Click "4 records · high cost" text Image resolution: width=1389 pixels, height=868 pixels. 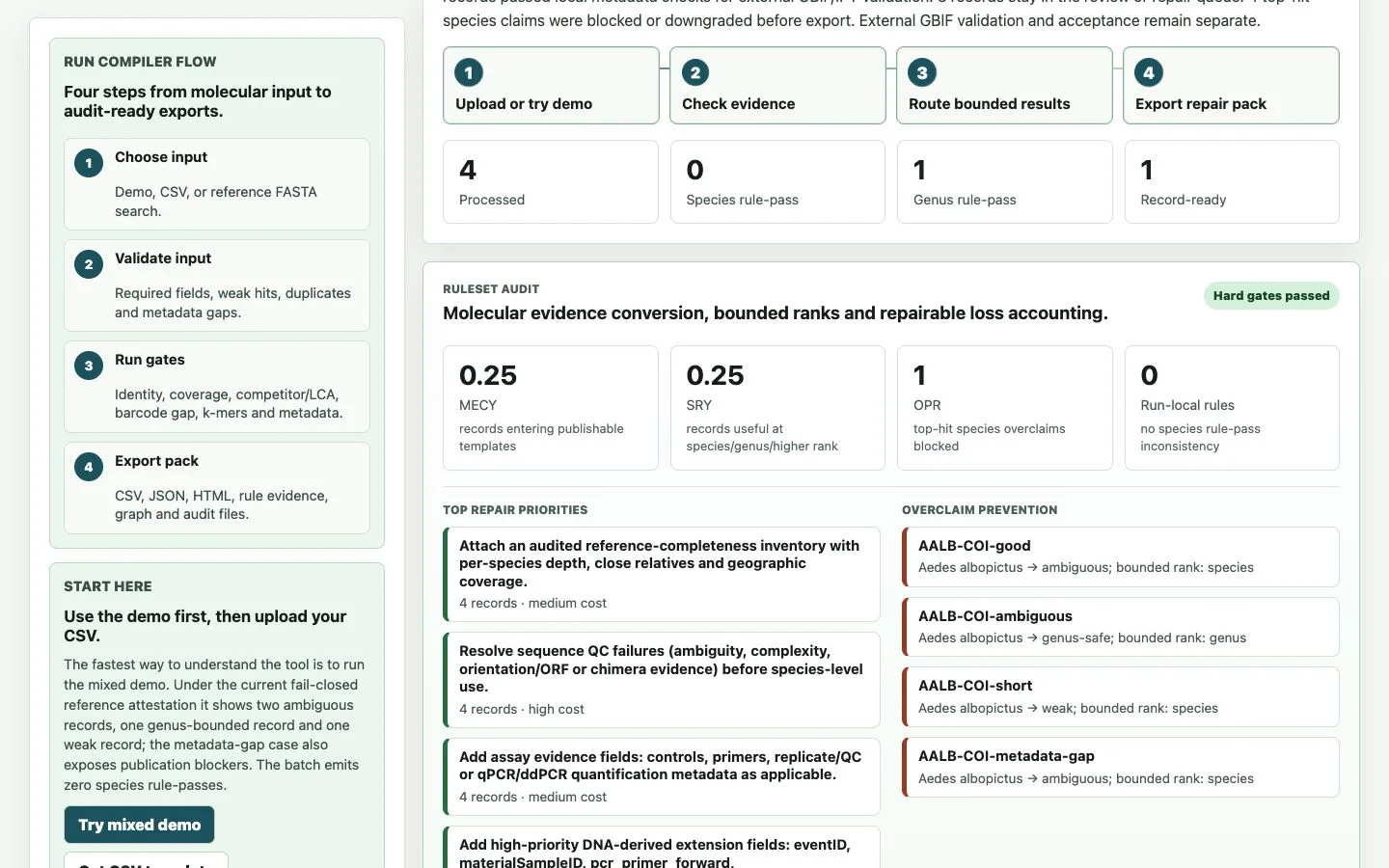522,709
